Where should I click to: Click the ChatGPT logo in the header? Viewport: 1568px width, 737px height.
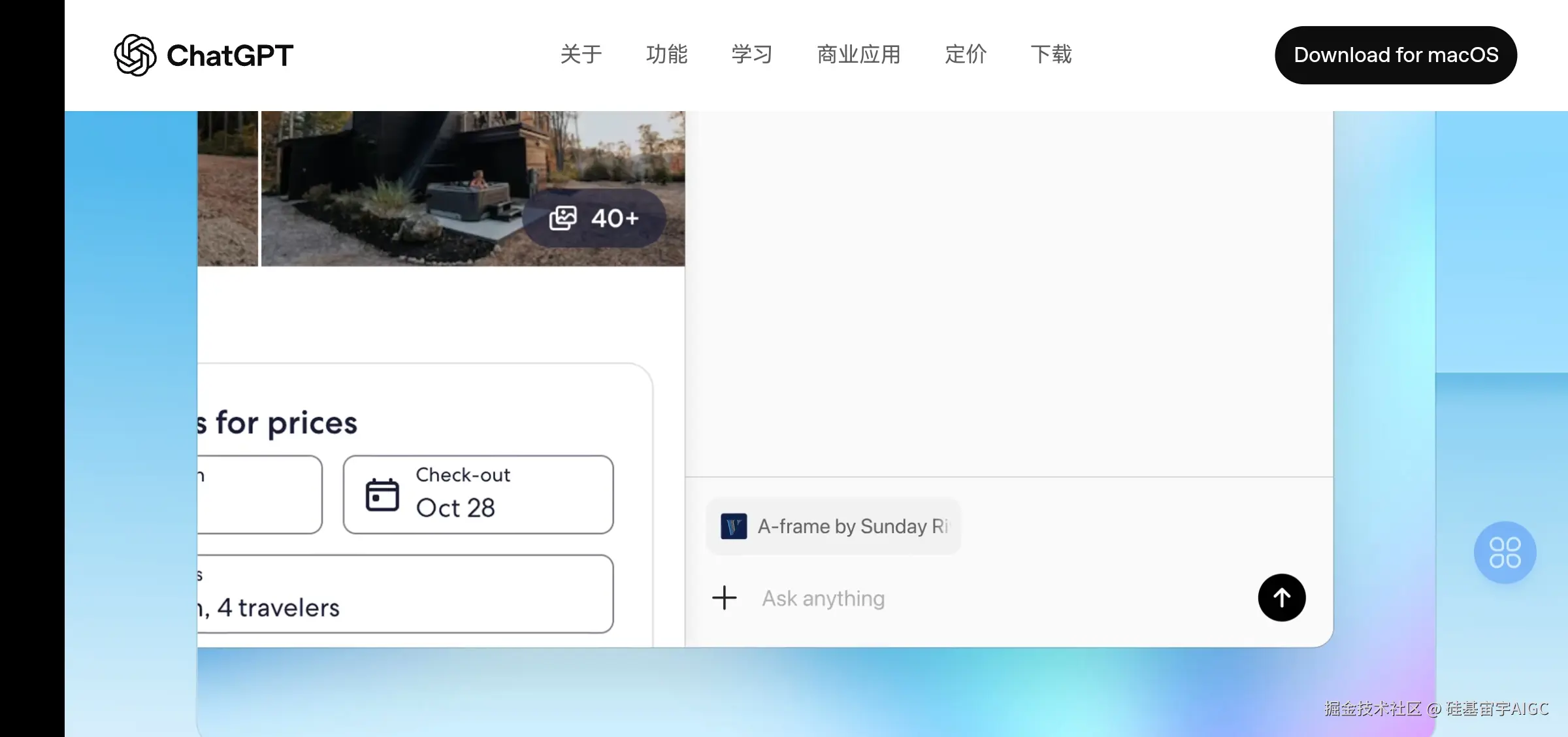(x=204, y=55)
